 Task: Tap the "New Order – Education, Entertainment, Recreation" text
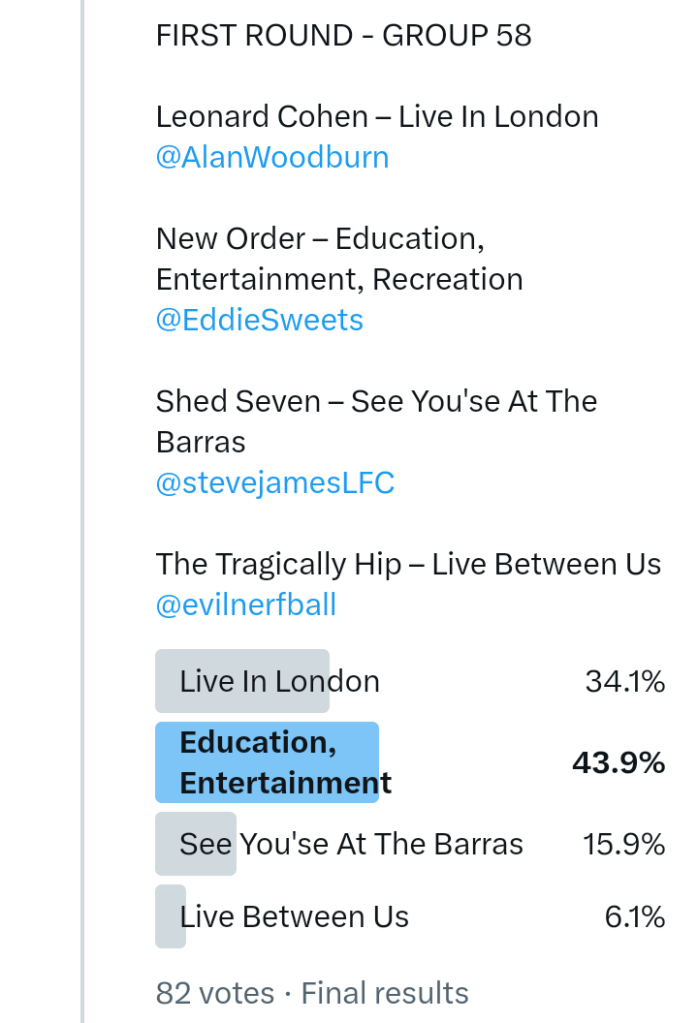(339, 259)
